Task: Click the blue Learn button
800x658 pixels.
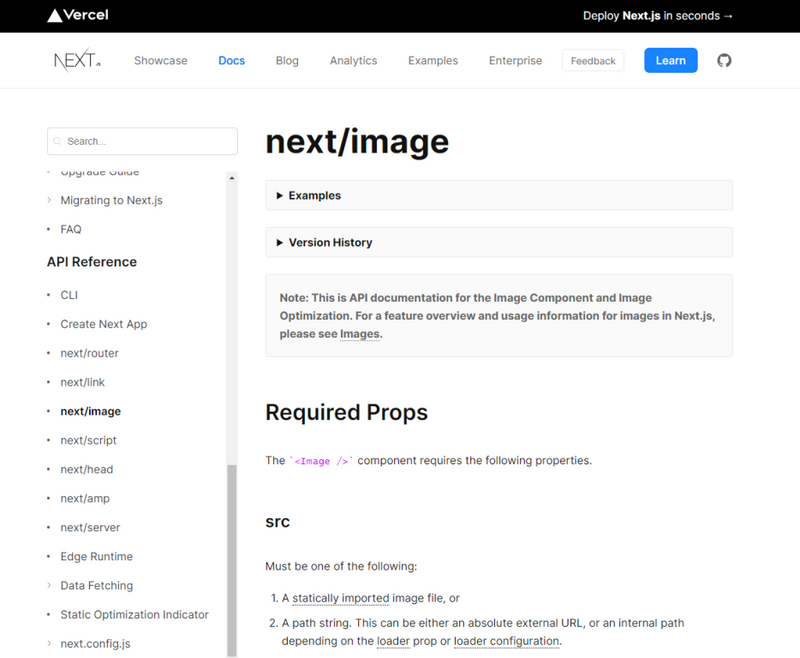Action: tap(670, 60)
